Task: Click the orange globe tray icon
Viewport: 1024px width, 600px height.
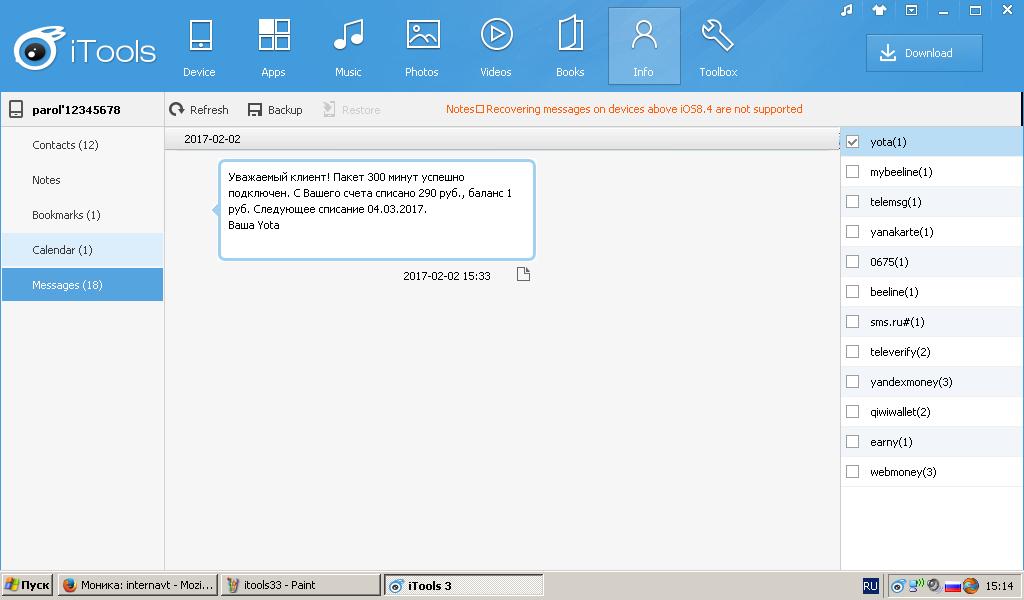Action: coord(971,586)
